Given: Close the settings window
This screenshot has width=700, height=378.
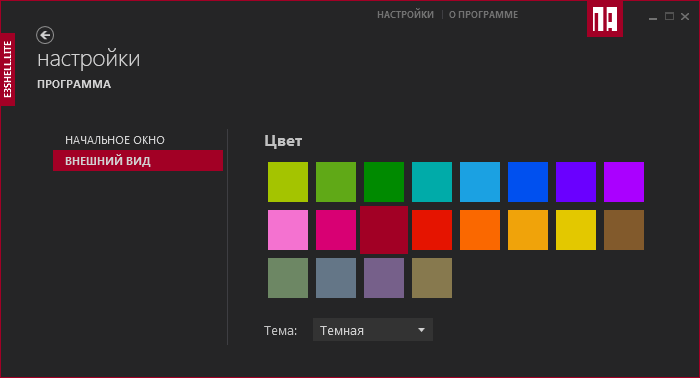Looking at the screenshot, I should 685,17.
